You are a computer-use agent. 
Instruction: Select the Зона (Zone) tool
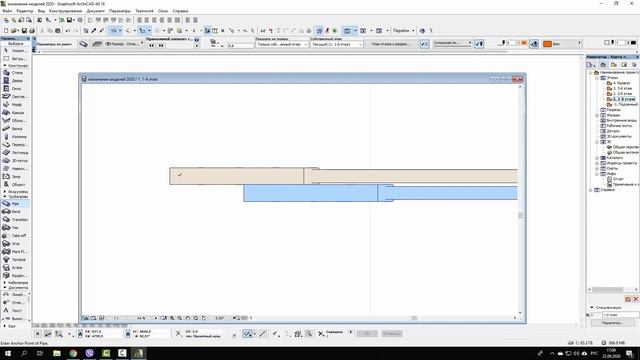[14, 177]
